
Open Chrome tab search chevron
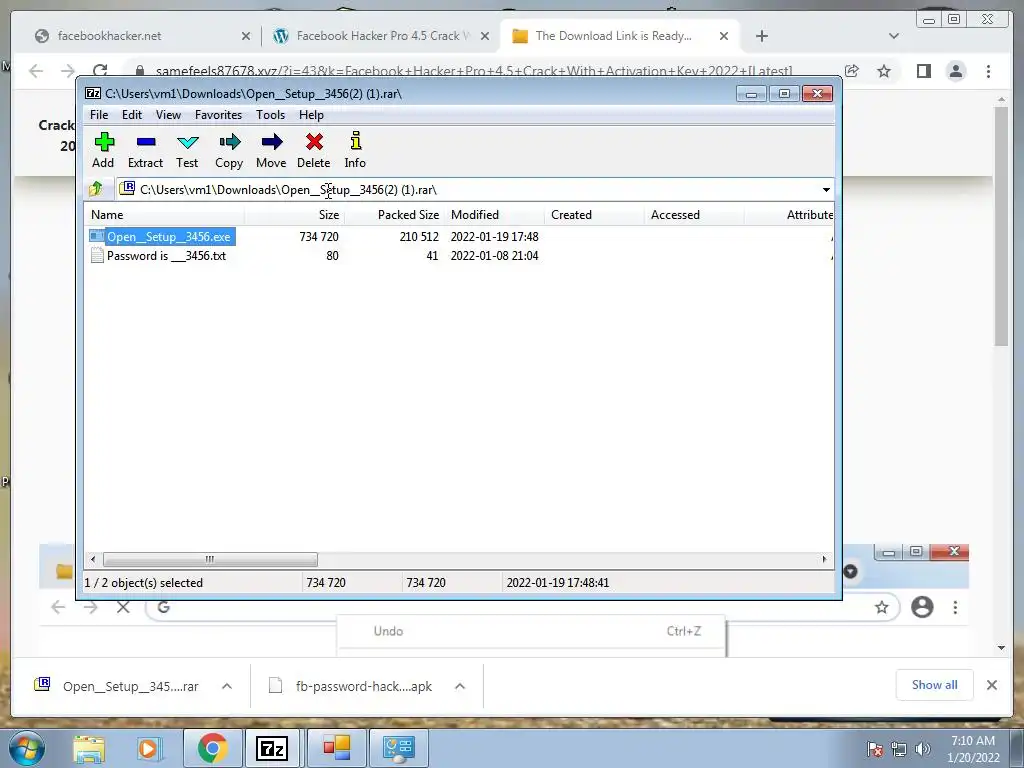894,36
